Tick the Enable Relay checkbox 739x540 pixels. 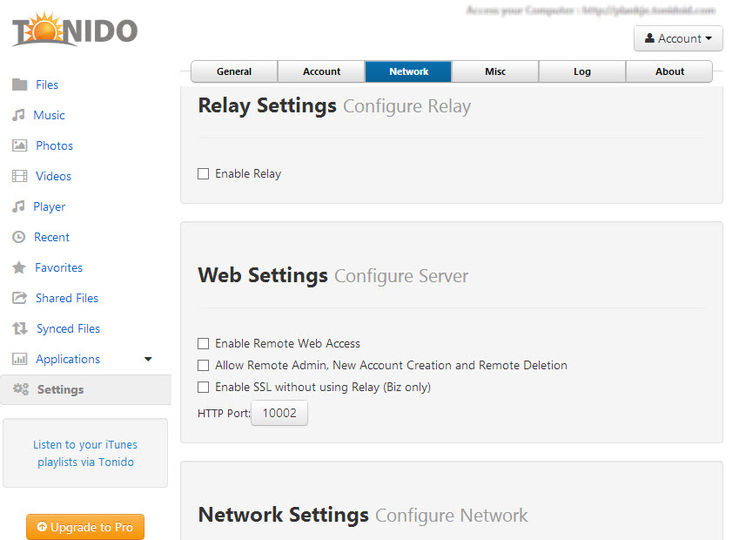click(203, 174)
